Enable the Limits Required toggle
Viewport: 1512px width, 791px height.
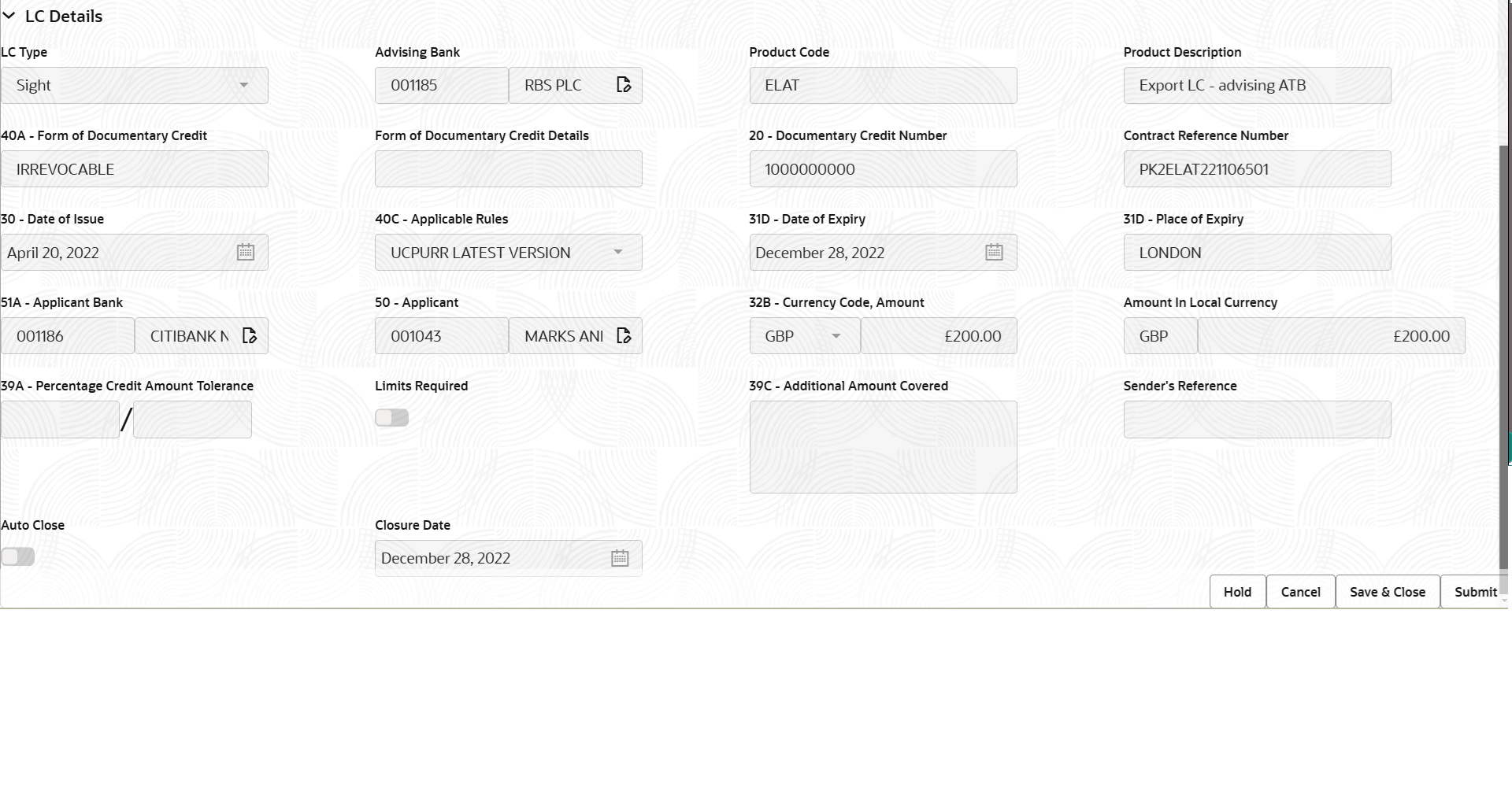coord(391,417)
